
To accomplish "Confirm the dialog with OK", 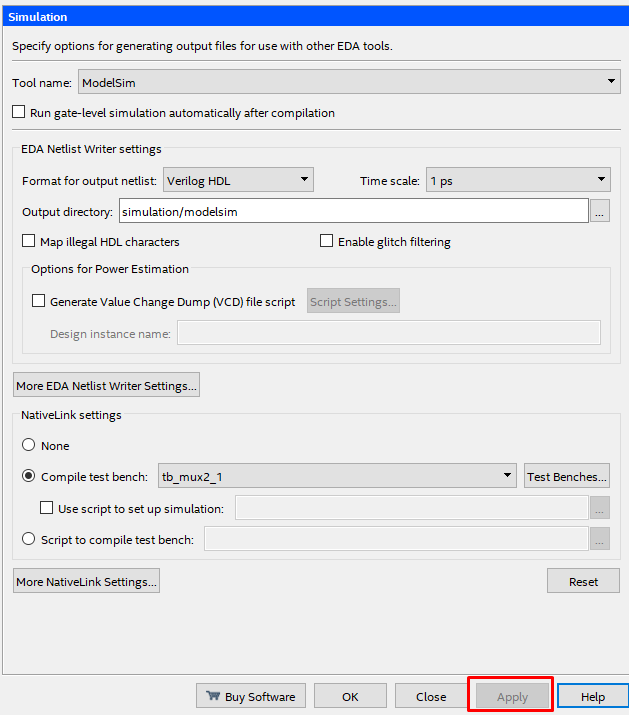I will click(x=350, y=697).
